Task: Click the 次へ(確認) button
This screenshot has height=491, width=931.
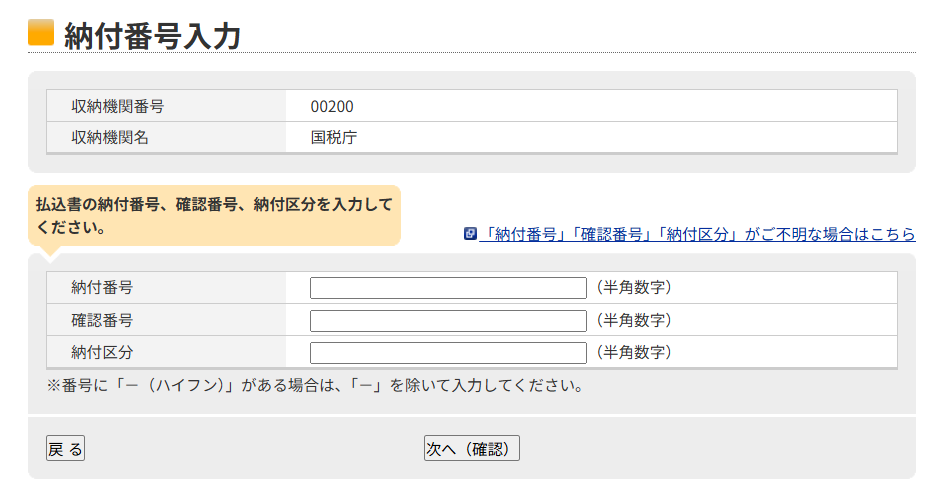Action: 471,449
